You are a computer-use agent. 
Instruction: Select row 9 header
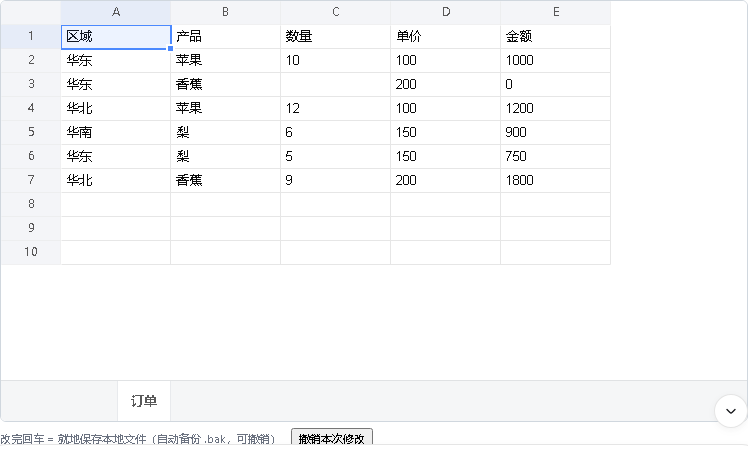[31, 228]
